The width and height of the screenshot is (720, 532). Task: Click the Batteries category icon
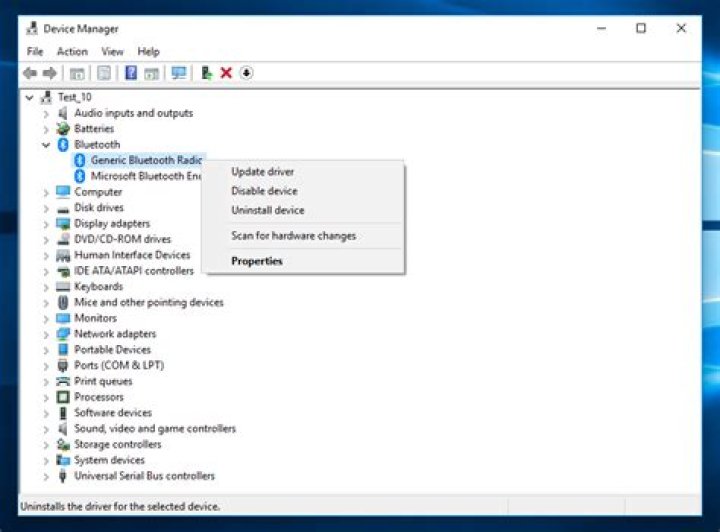coord(63,129)
